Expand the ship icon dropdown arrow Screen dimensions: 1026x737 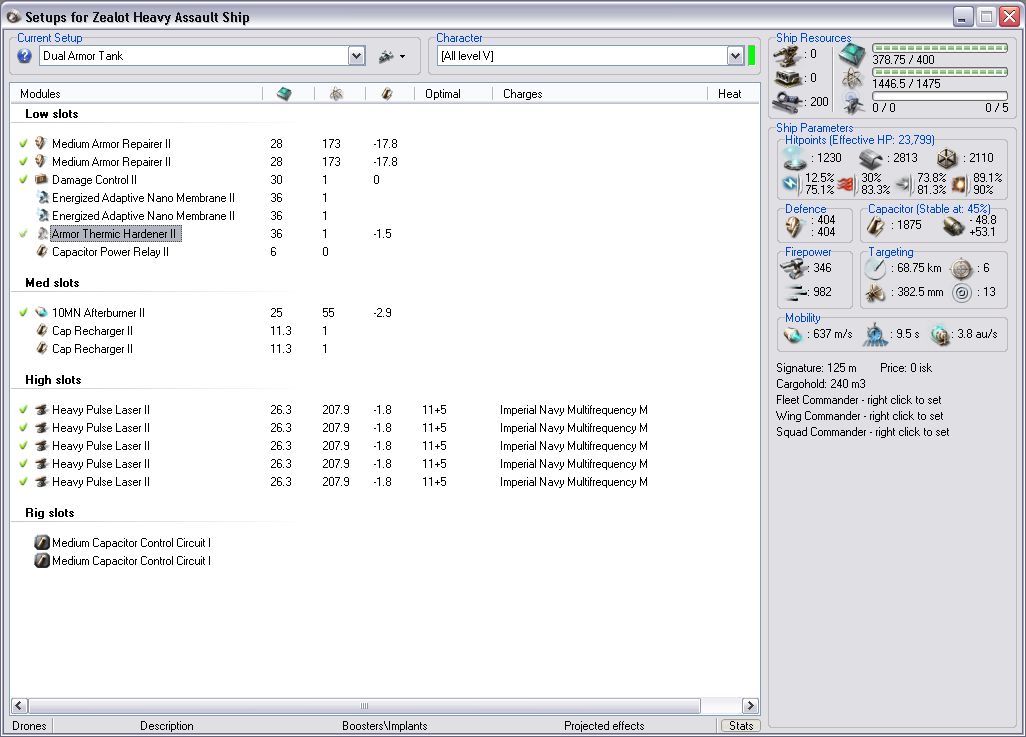click(402, 57)
